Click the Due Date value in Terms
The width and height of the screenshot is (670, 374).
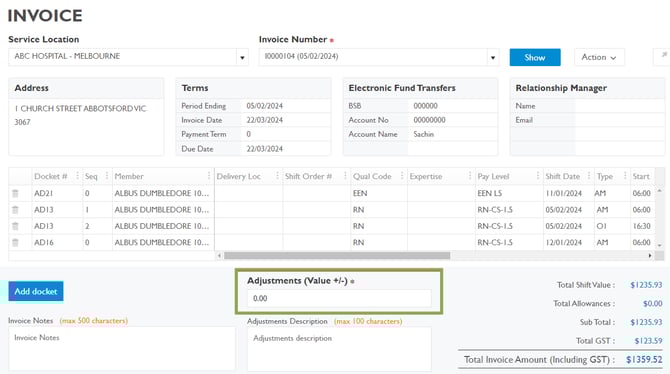pyautogui.click(x=264, y=149)
